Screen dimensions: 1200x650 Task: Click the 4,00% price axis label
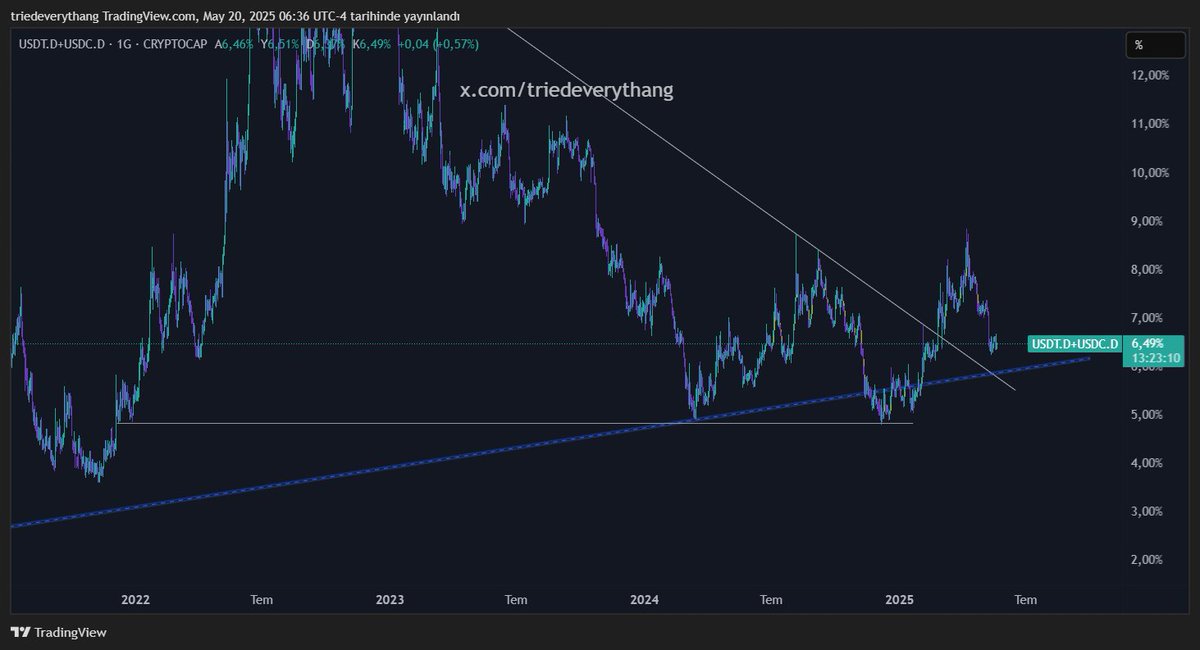[1149, 463]
